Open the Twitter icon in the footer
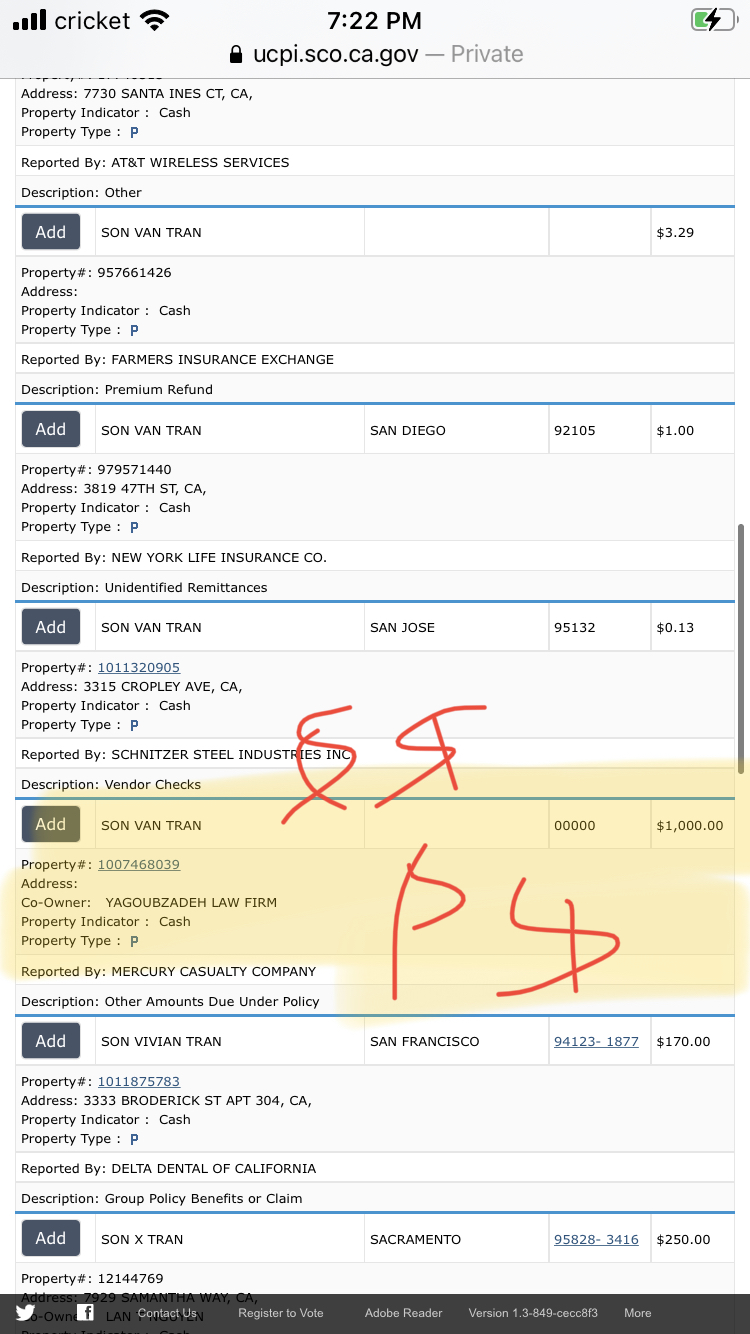The image size is (750, 1334). (x=25, y=1312)
